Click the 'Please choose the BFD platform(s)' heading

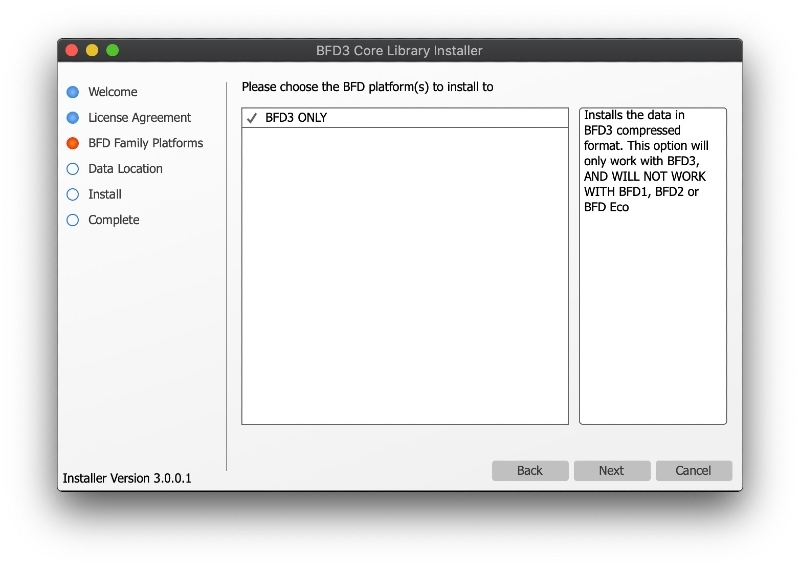[x=367, y=87]
